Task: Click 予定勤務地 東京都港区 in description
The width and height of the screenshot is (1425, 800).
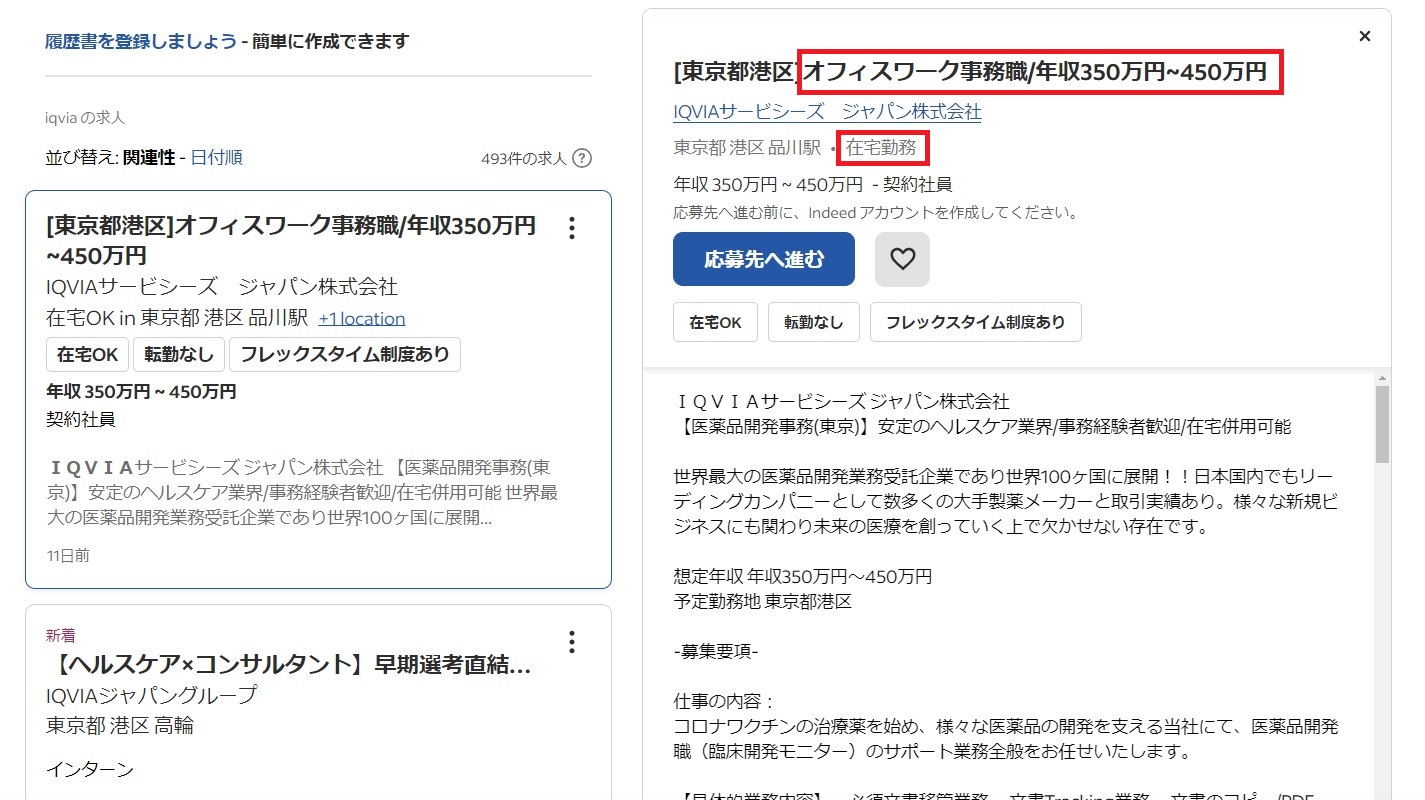Action: [x=763, y=601]
